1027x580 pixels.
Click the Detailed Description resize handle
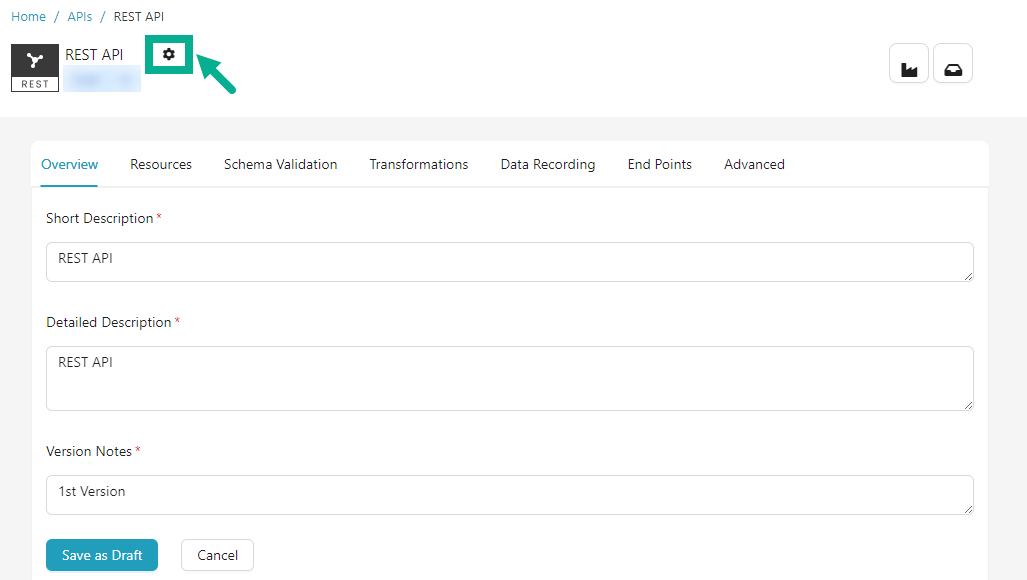(967, 404)
